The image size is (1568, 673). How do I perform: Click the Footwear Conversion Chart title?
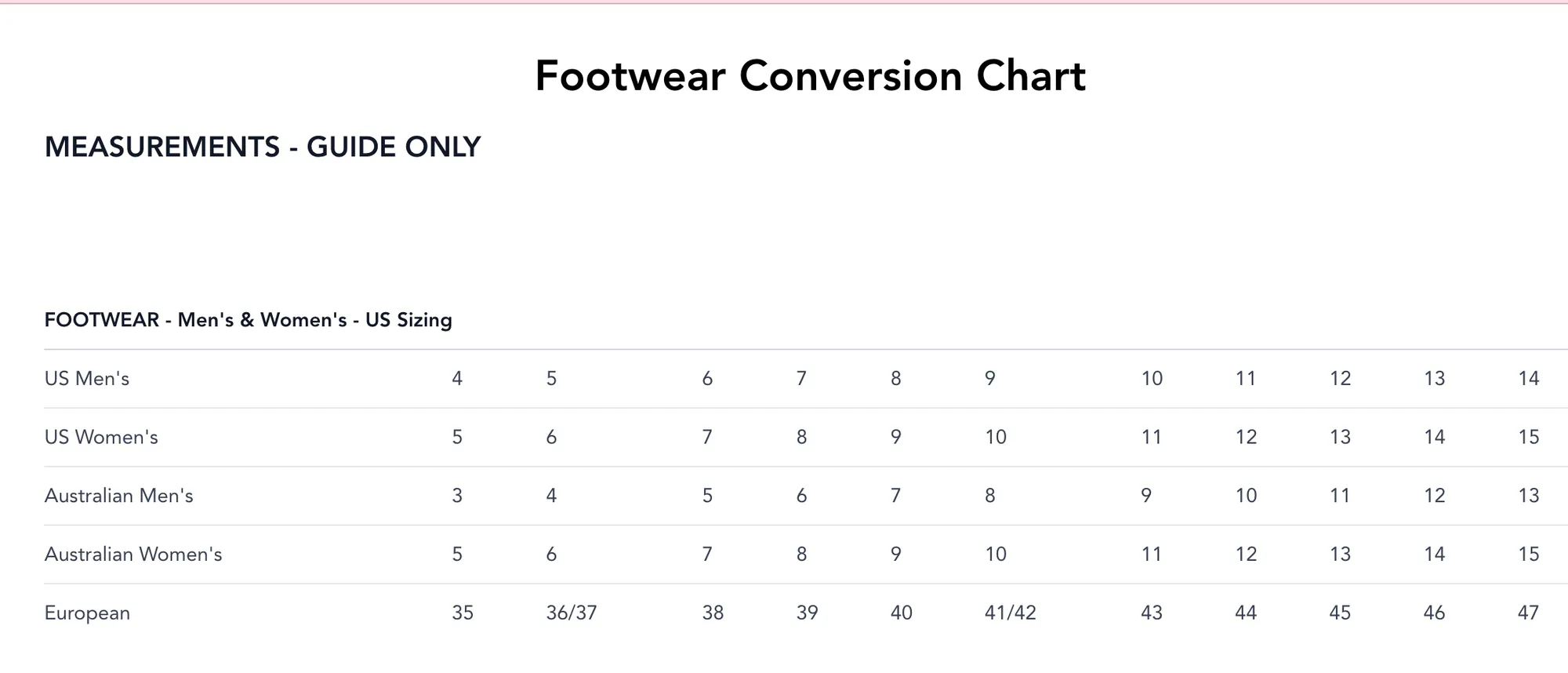(810, 76)
